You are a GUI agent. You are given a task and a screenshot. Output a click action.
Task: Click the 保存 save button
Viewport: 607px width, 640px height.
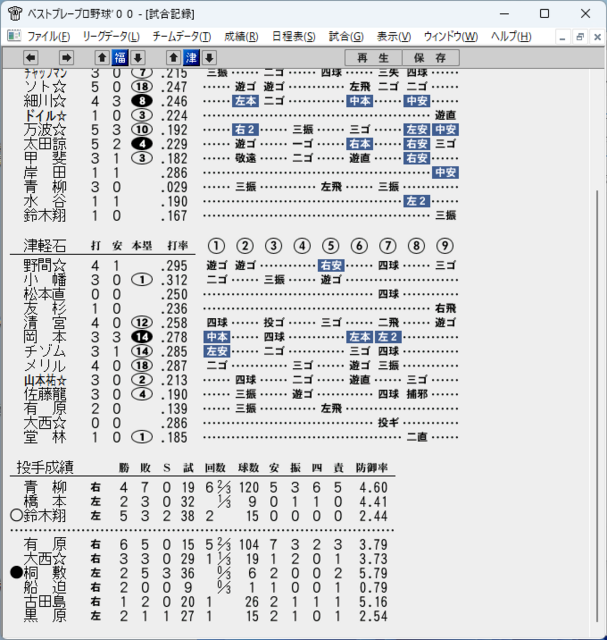pyautogui.click(x=431, y=58)
